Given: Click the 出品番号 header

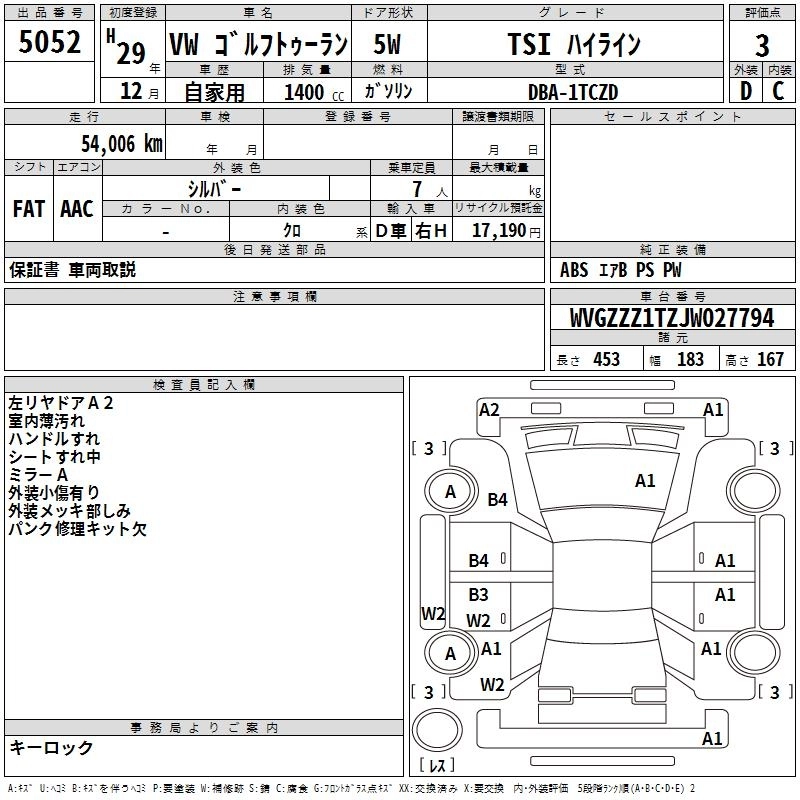Looking at the screenshot, I should click(49, 13).
